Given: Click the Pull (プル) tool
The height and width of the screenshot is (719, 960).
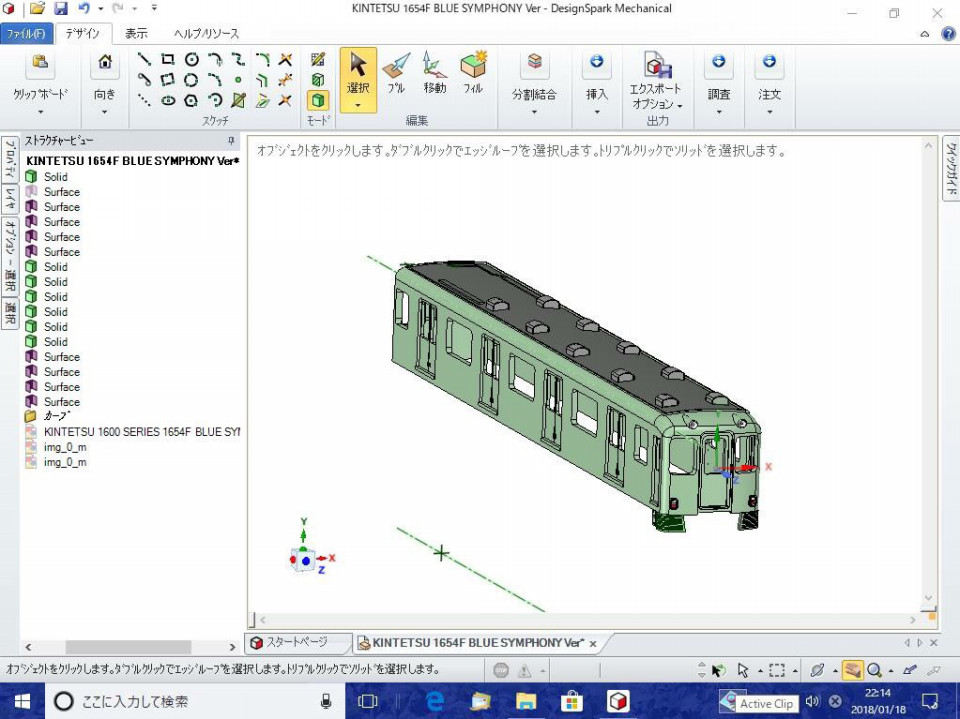Looking at the screenshot, I should (397, 72).
